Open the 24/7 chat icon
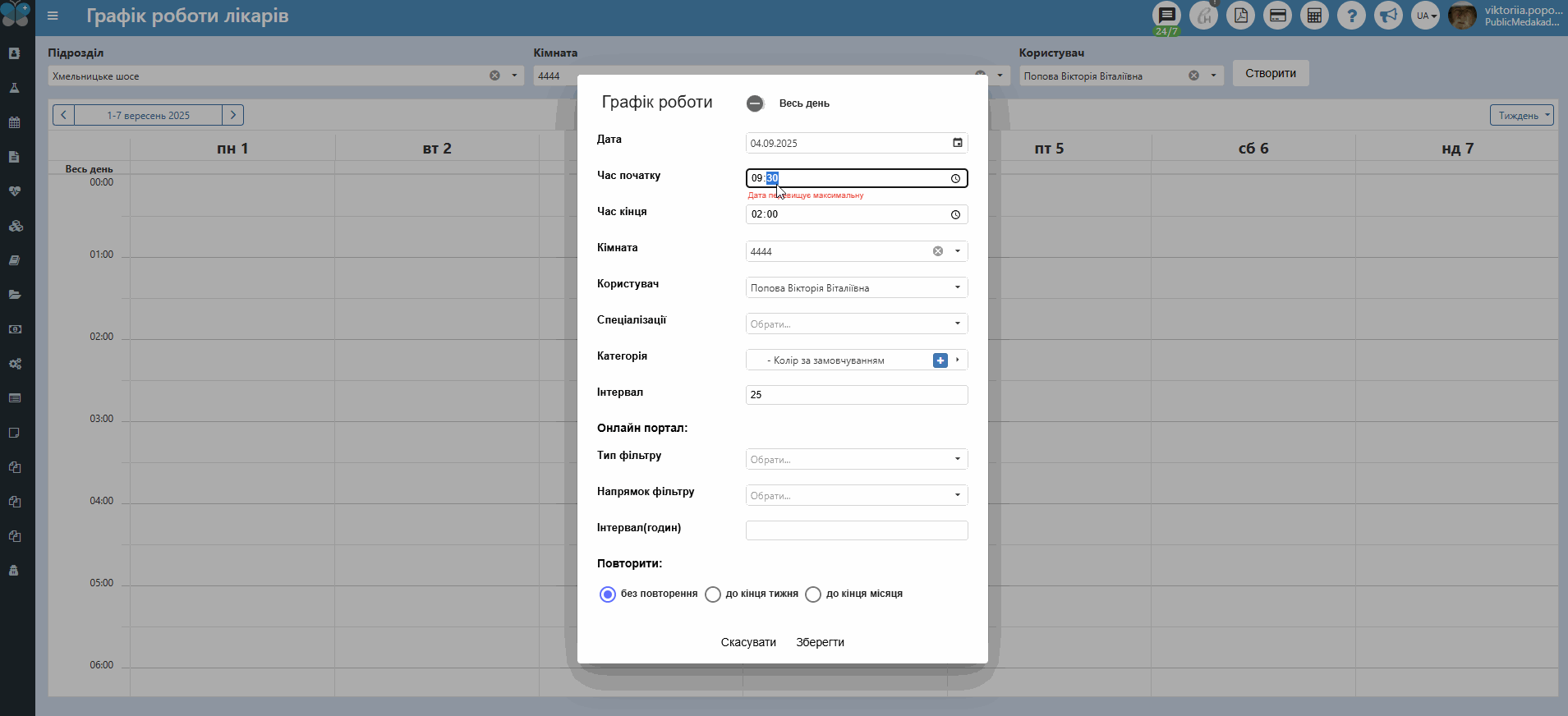This screenshot has width=1568, height=716. click(1166, 16)
